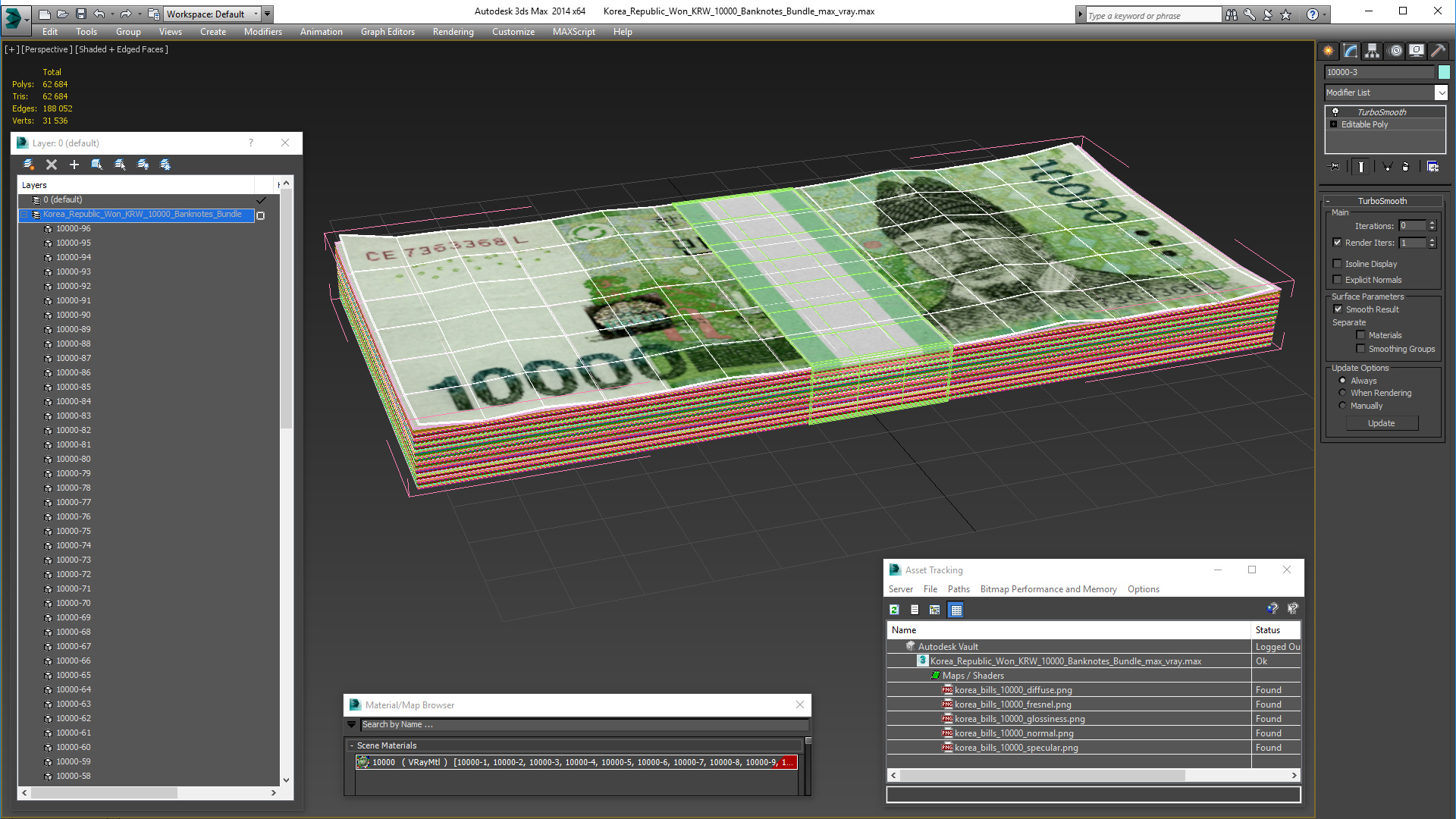Toggle Smooth Result checkbox

point(1338,309)
